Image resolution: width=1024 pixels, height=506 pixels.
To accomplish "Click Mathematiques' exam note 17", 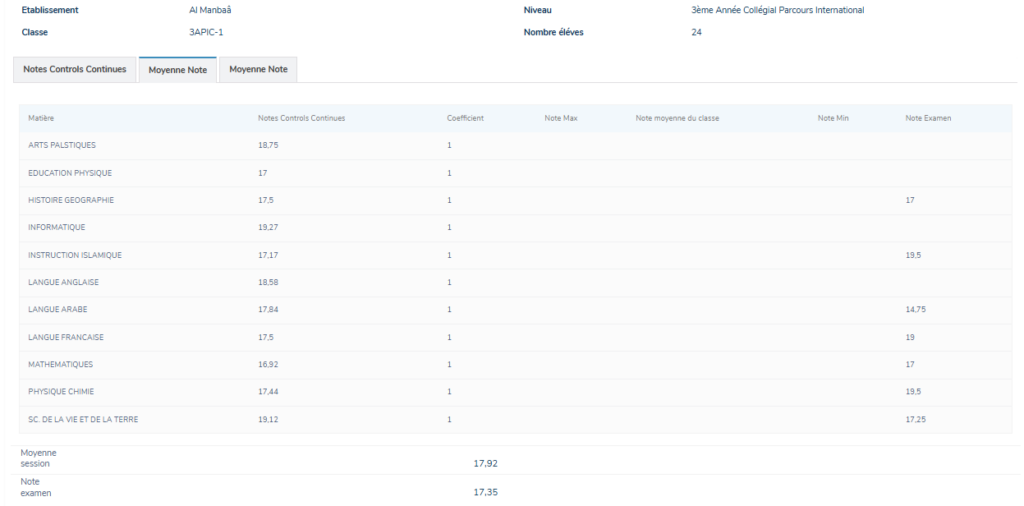I will (910, 364).
